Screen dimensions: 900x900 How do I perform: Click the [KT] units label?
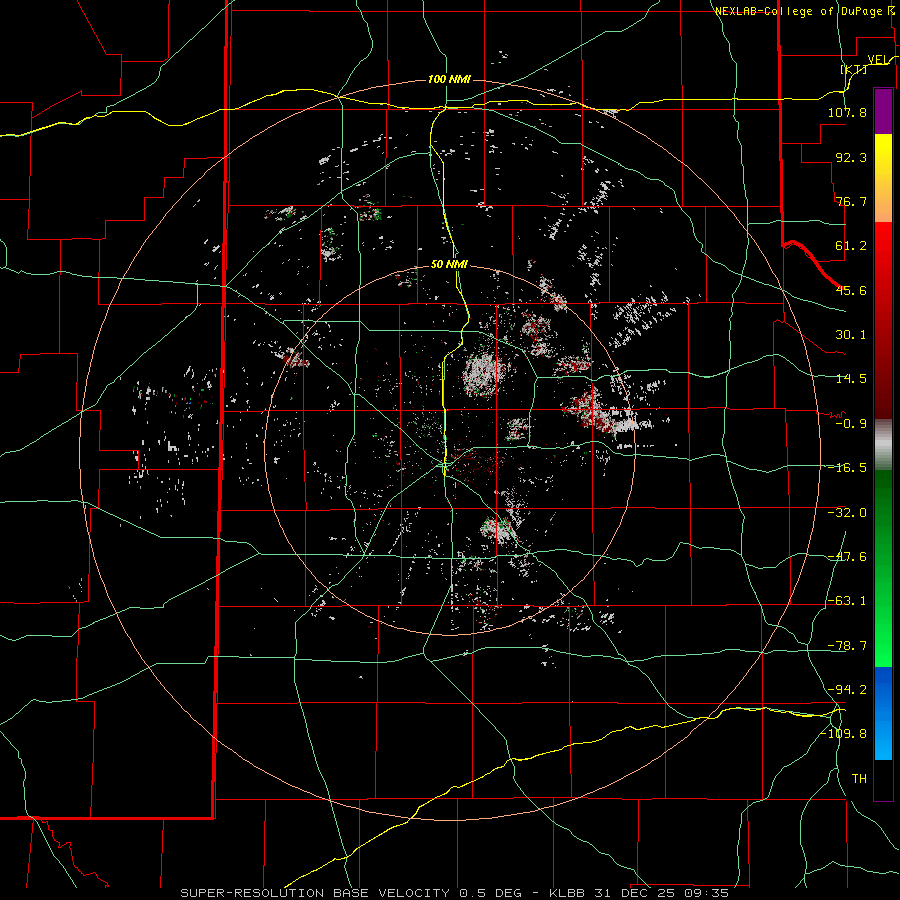(x=854, y=69)
